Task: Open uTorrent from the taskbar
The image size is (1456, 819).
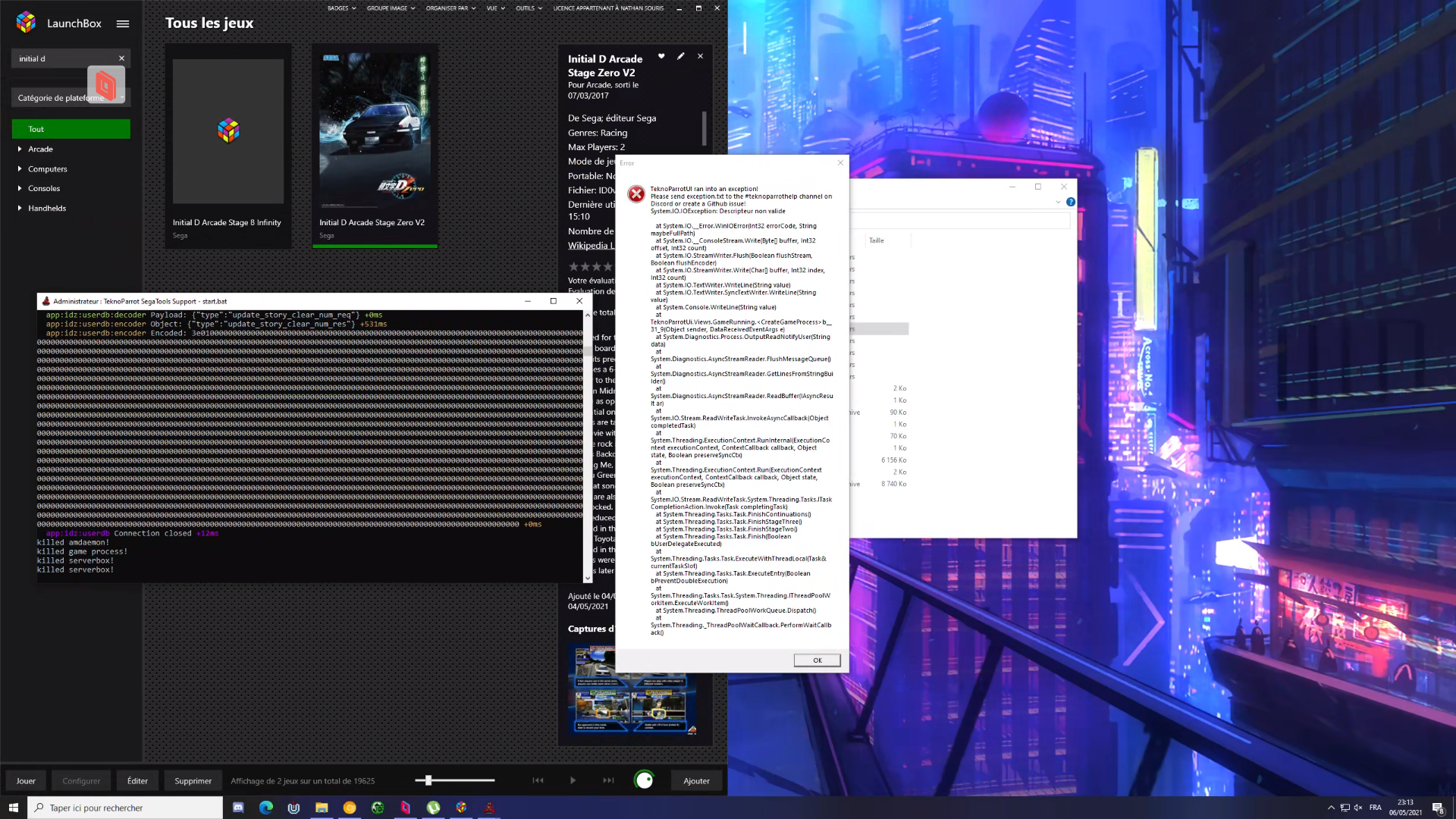Action: tap(433, 808)
